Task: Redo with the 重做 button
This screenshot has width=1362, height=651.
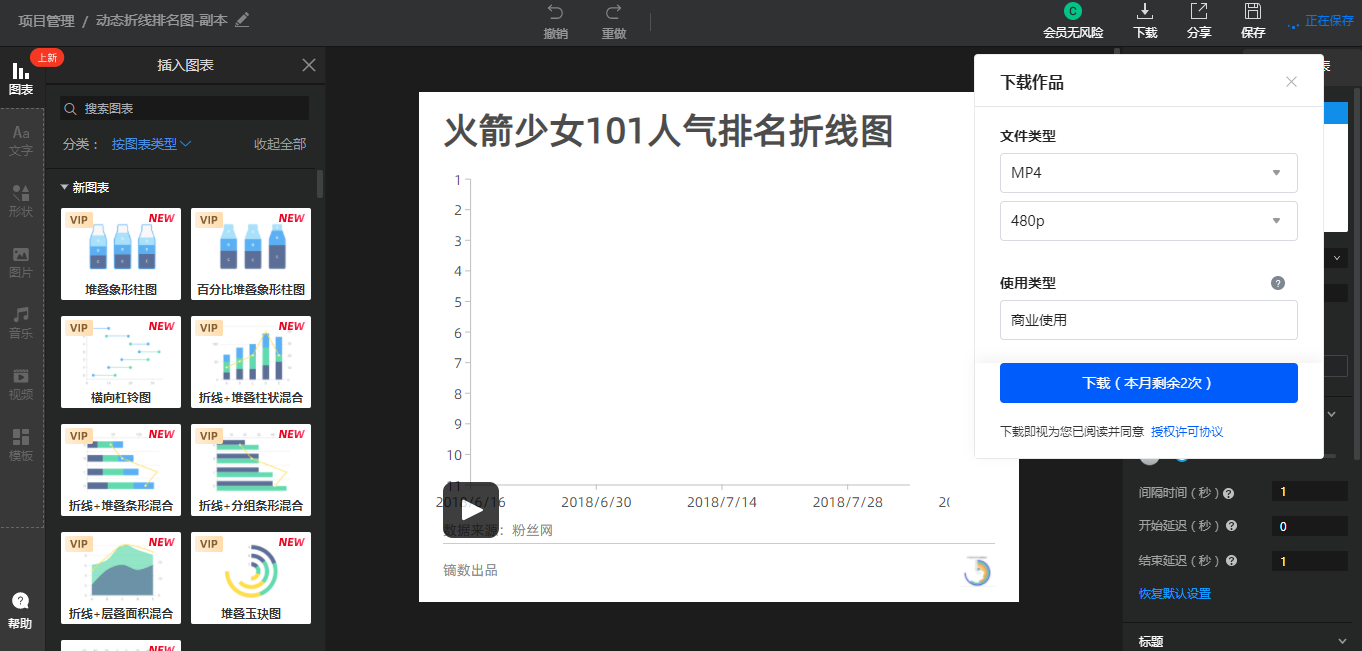Action: point(614,22)
